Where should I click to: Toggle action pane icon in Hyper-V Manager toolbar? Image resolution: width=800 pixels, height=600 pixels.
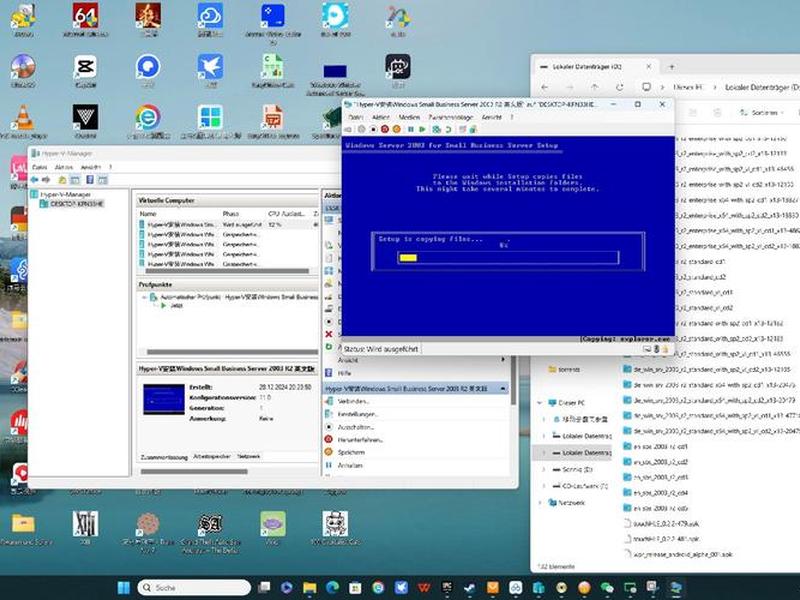[103, 180]
